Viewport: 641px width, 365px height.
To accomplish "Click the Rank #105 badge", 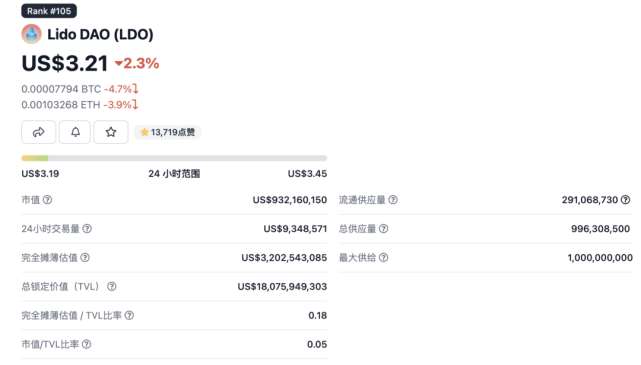I will click(49, 11).
